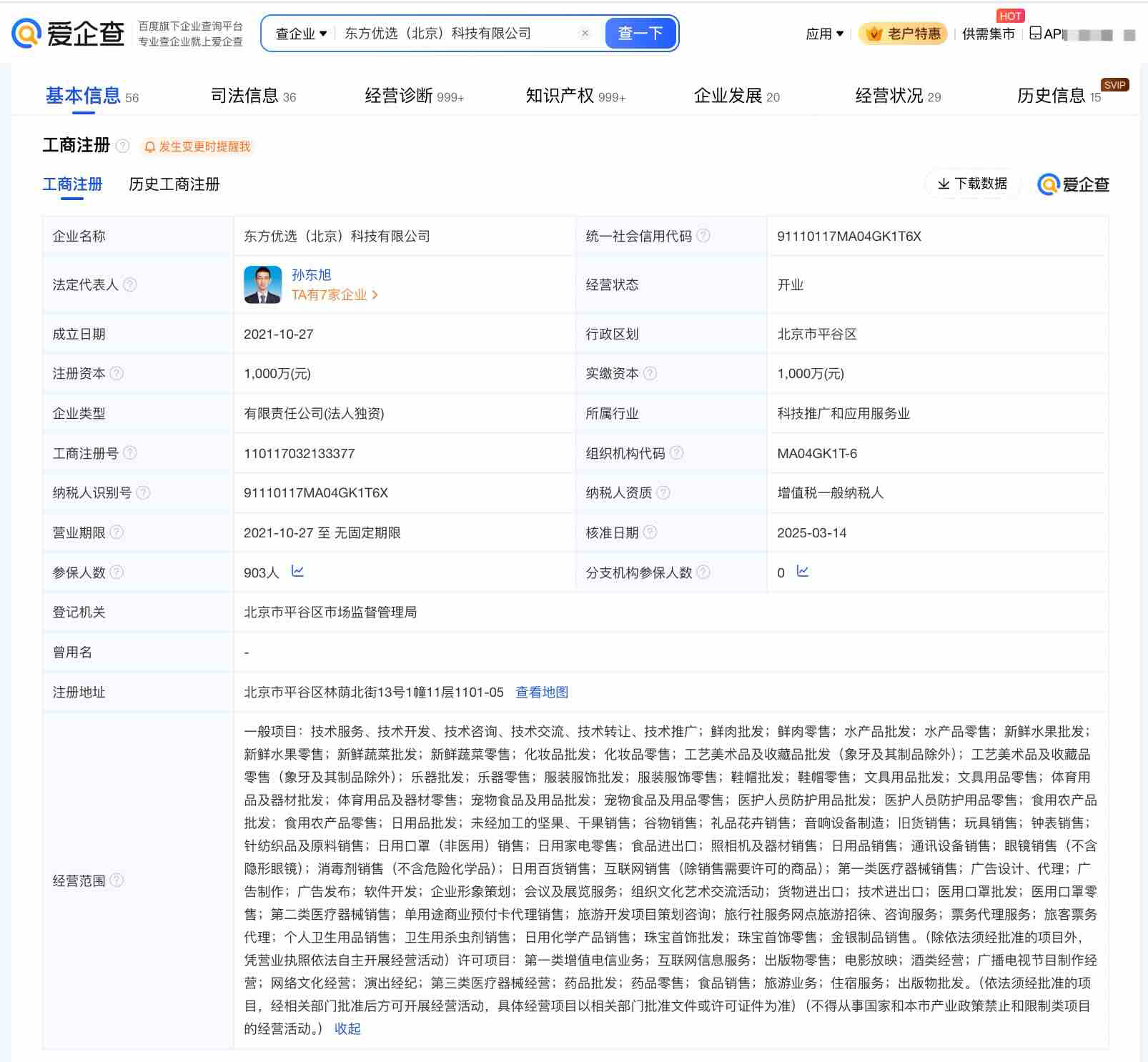Collapse business scope with 收起
Screen dimensions: 1148x1062
[x=347, y=1028]
